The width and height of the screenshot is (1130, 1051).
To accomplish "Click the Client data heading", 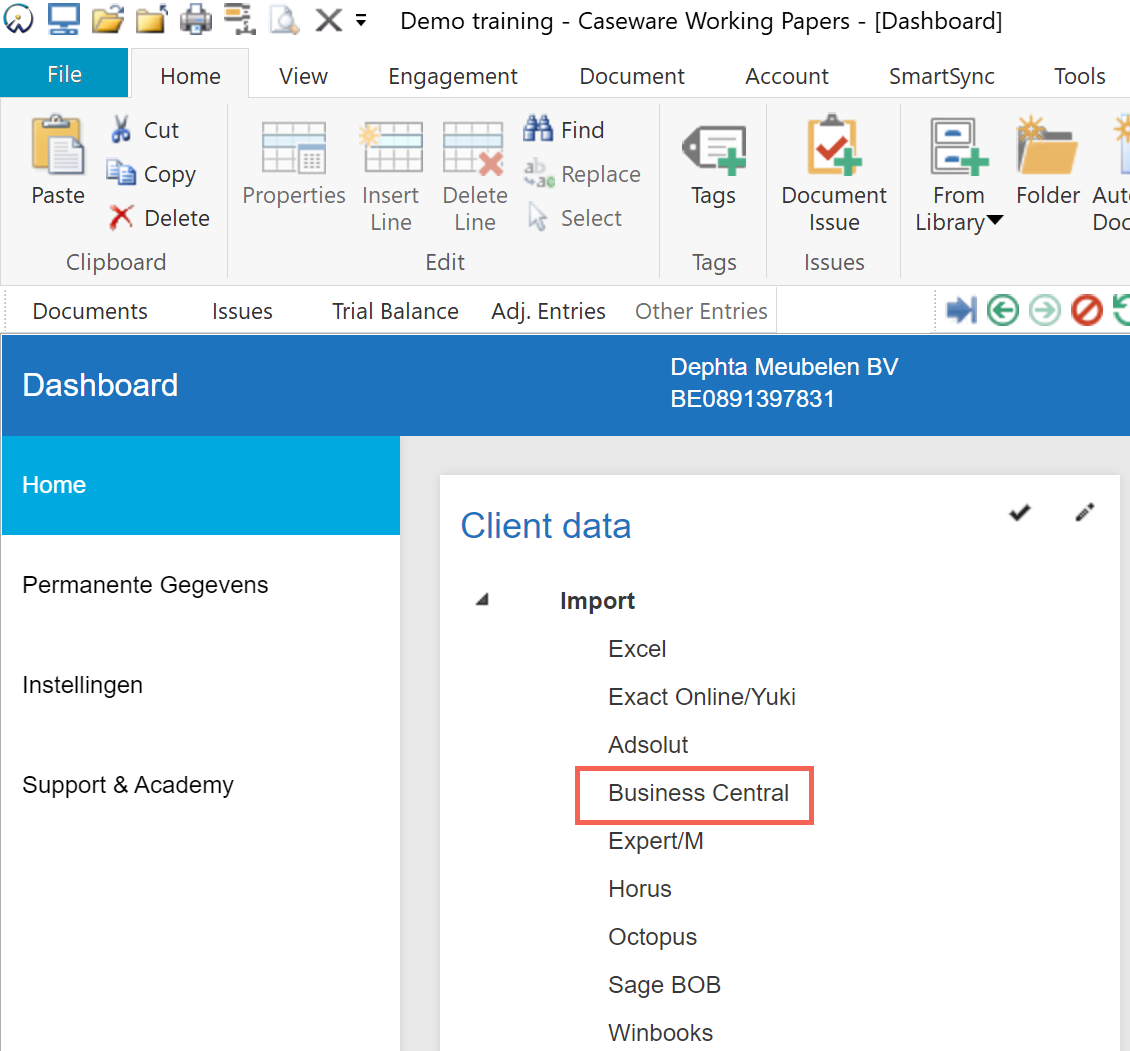I will 546,526.
